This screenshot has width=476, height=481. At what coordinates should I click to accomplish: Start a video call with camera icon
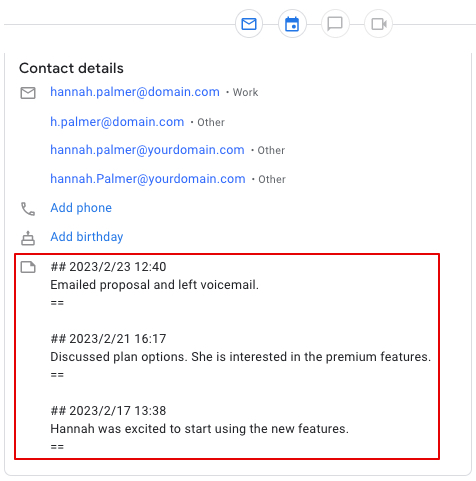tap(378, 24)
